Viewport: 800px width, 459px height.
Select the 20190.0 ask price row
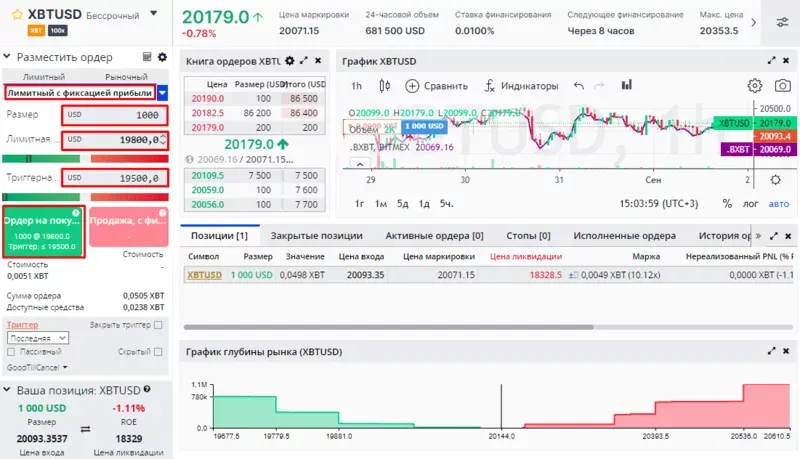254,98
